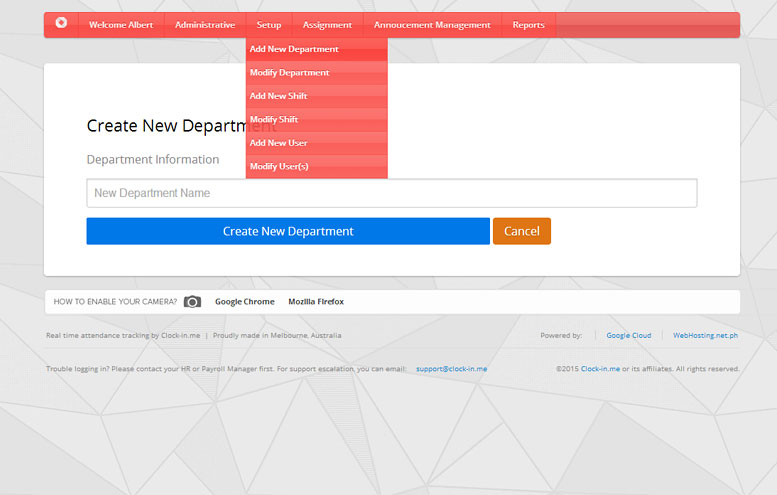The image size is (777, 495).
Task: Click HOW TO ENABLE YOUR CAMERA? text
Action: pos(115,302)
